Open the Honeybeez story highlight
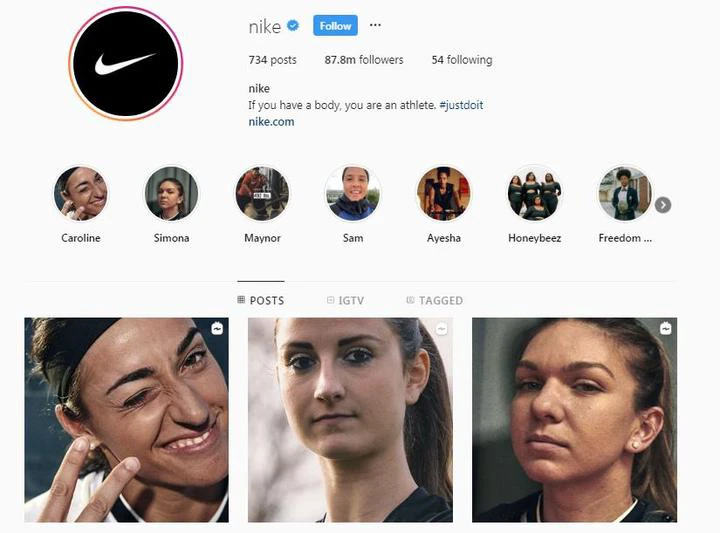Viewport: 720px width, 533px height. pos(534,193)
